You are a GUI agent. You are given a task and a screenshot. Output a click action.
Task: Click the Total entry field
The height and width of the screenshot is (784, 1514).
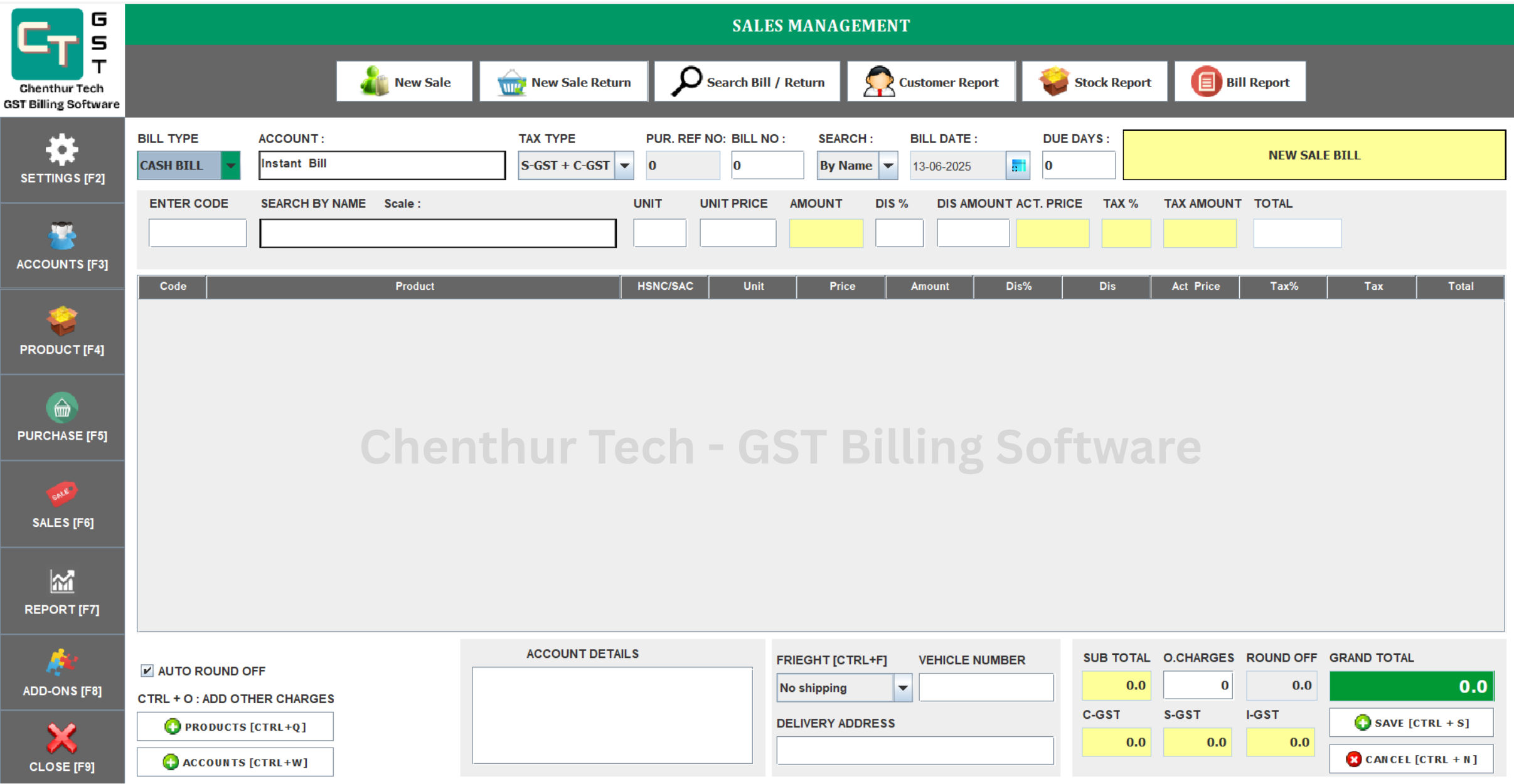1297,233
